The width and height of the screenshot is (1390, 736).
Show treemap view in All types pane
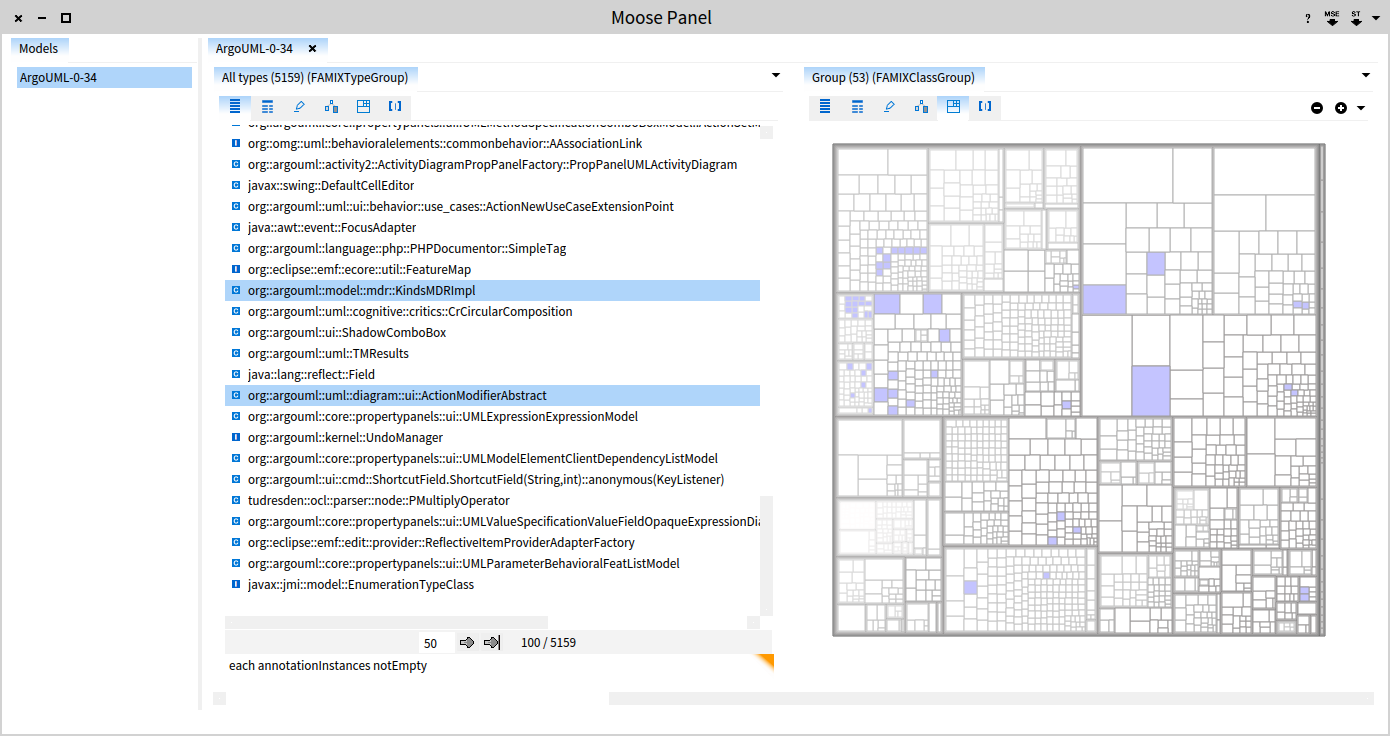363,106
